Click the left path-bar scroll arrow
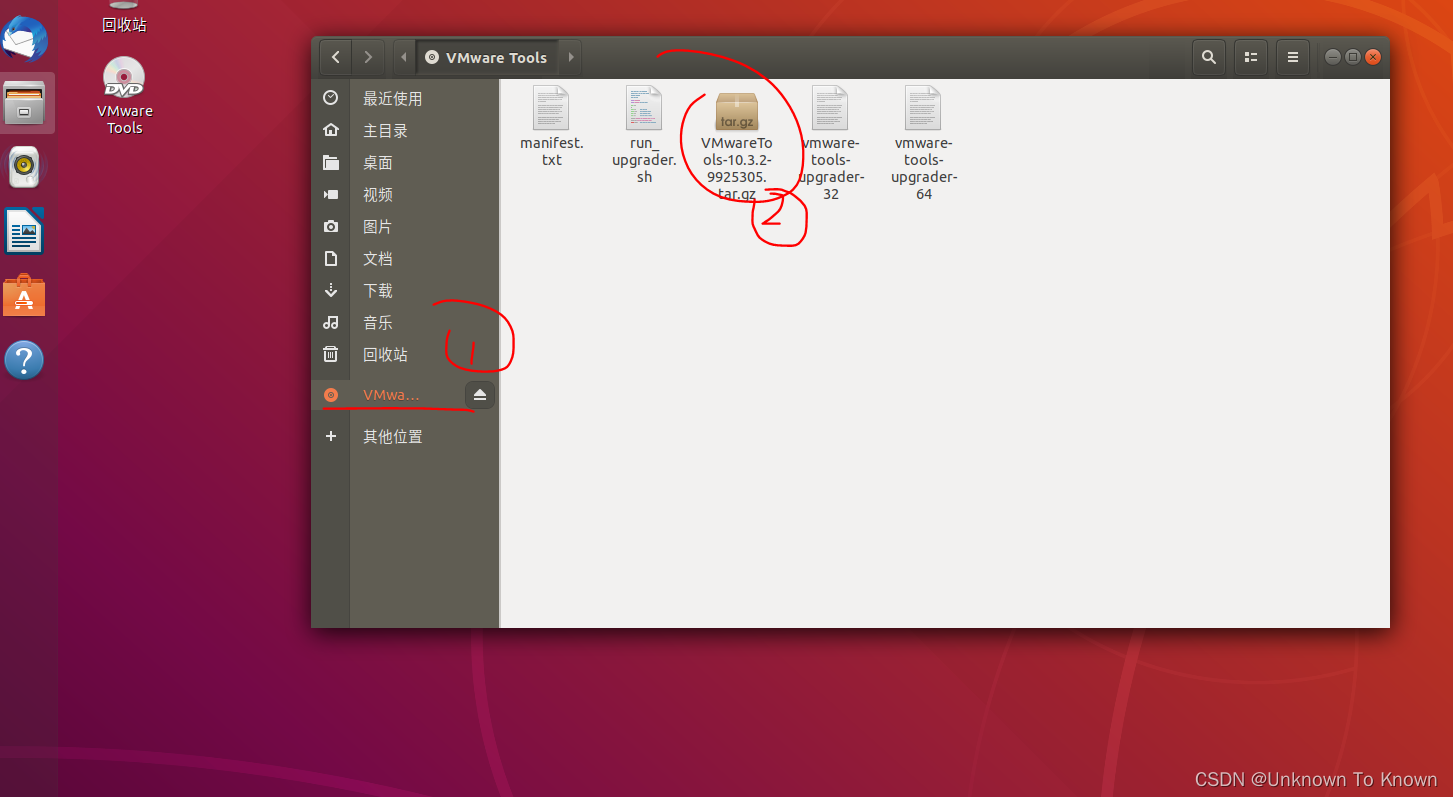 tap(404, 57)
